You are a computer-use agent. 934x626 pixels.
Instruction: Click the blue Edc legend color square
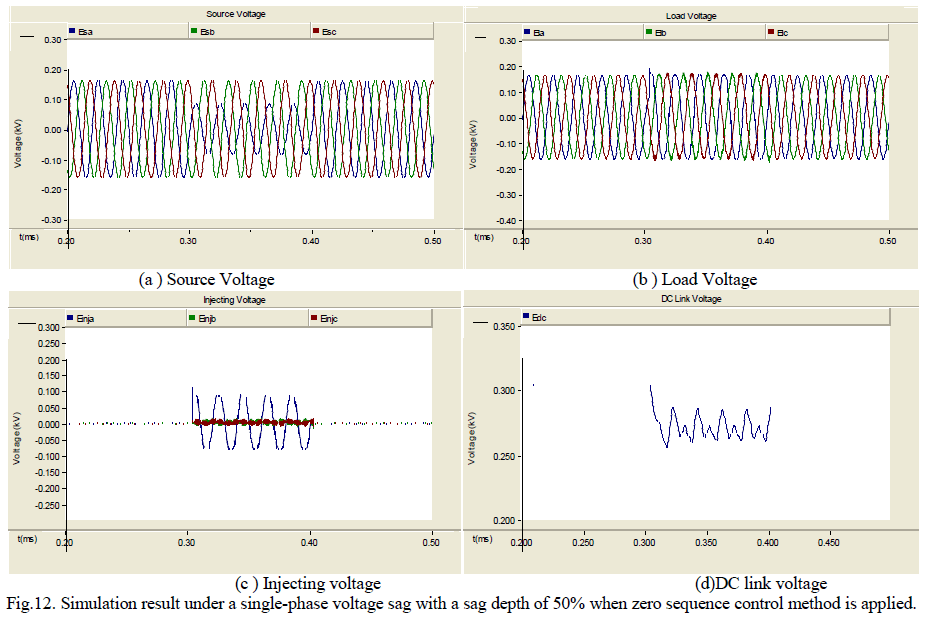point(526,316)
